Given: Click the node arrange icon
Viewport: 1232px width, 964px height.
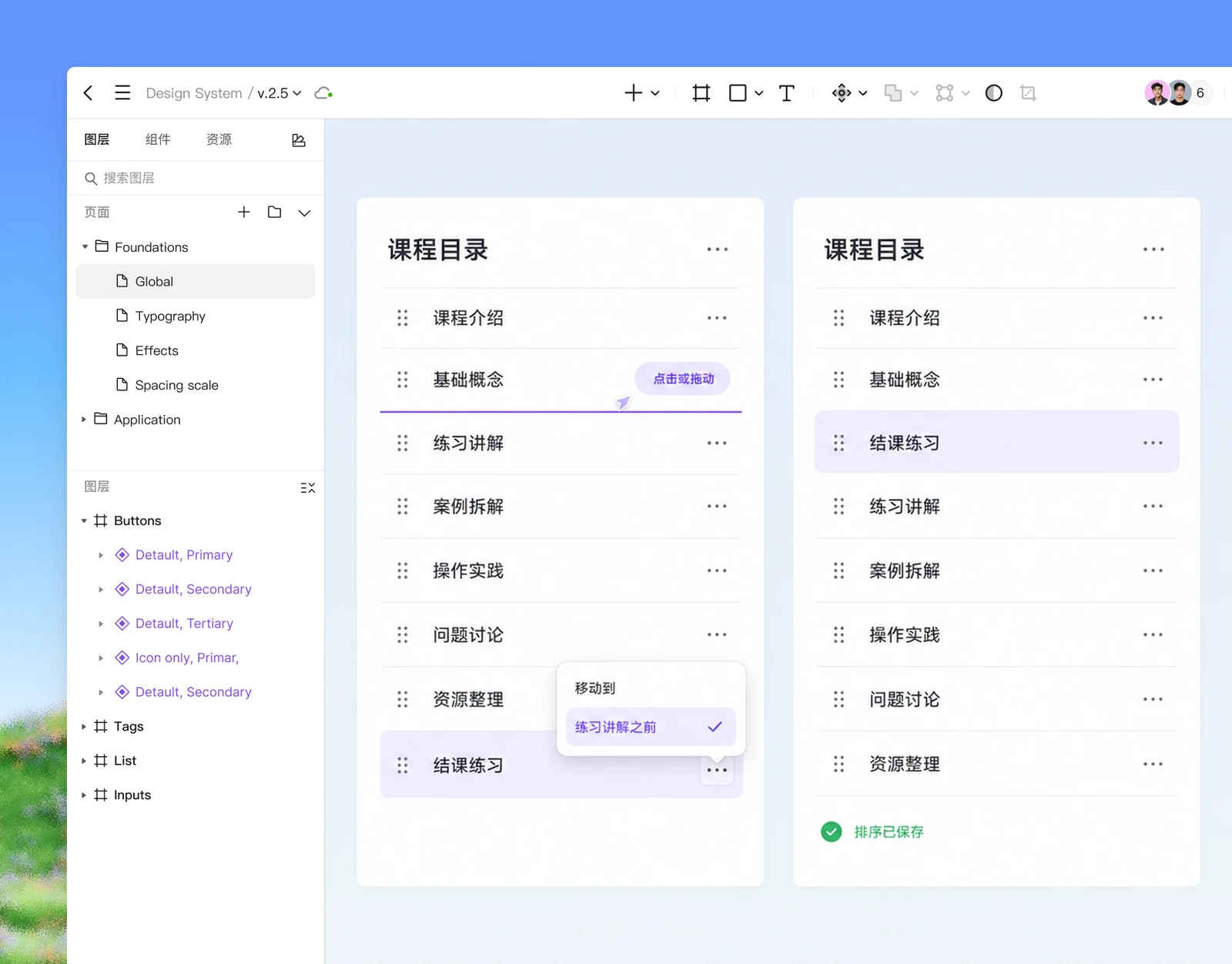Looking at the screenshot, I should coord(945,93).
